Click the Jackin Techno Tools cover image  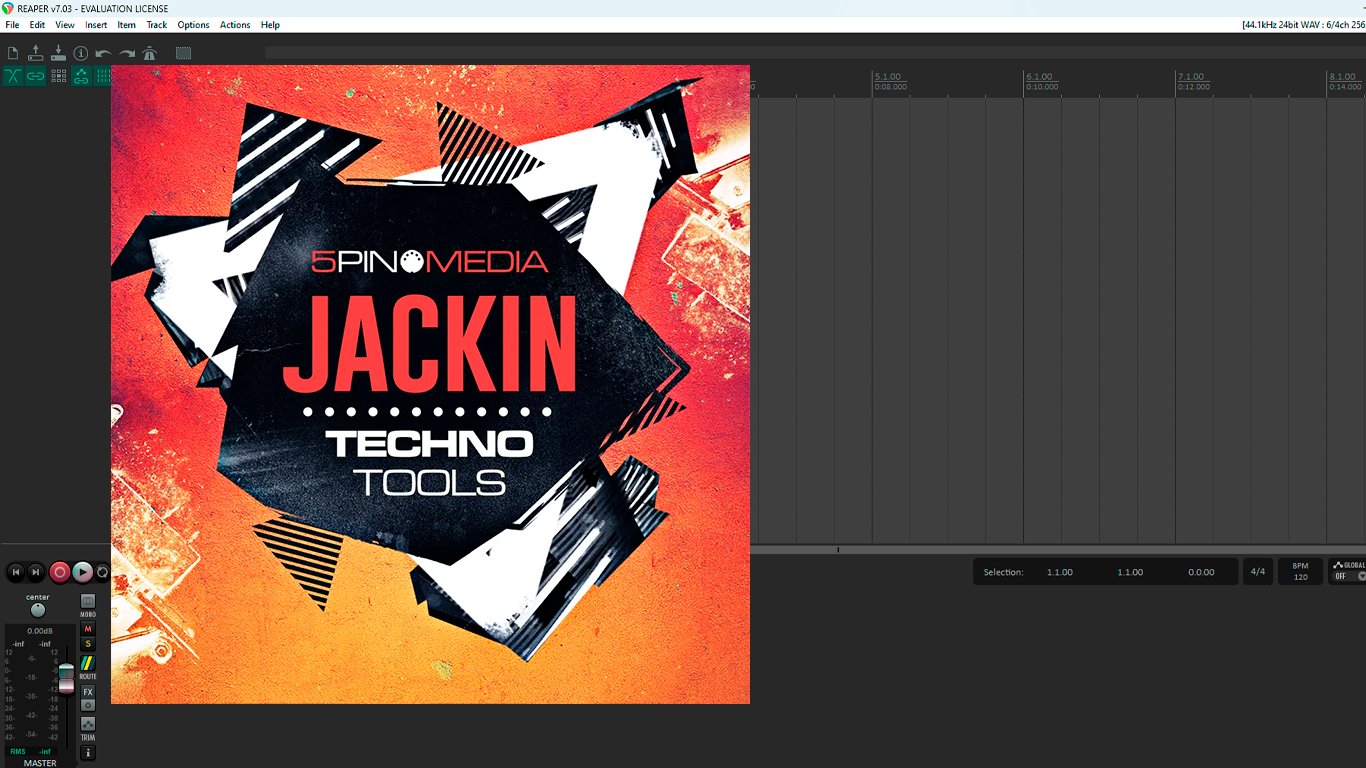click(430, 385)
